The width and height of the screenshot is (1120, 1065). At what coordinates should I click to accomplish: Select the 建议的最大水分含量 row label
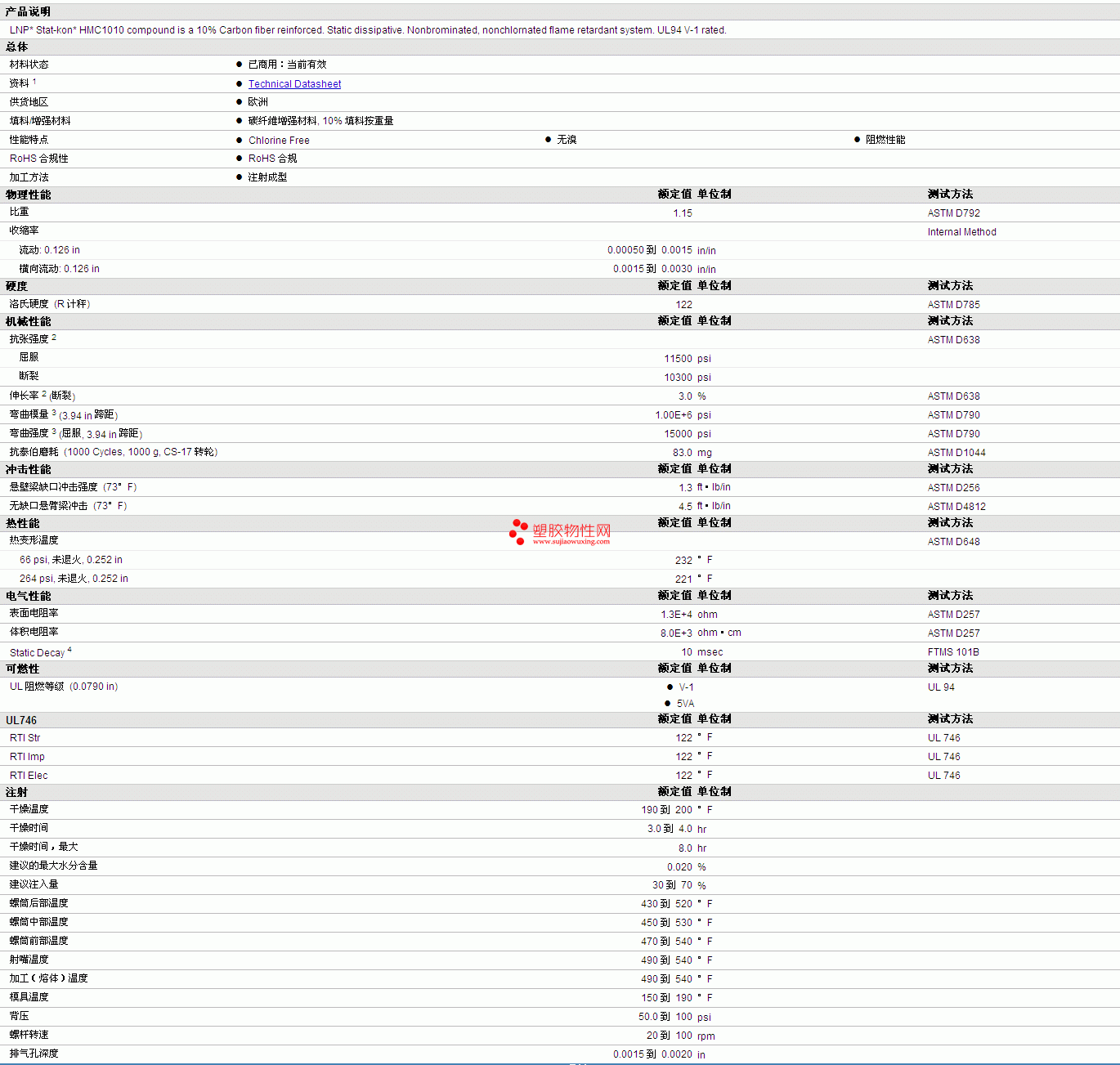53,866
